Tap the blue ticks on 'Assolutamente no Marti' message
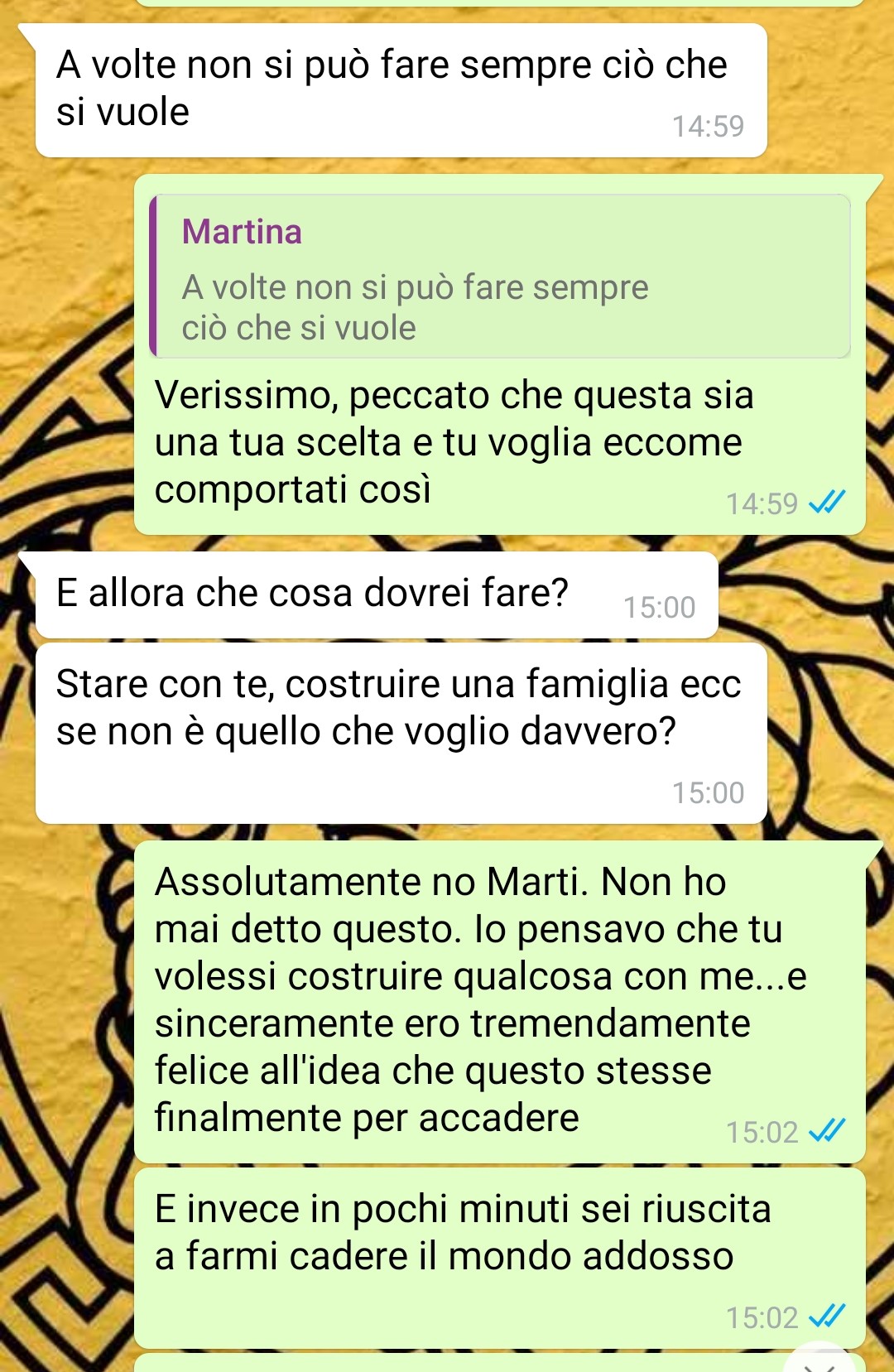Image resolution: width=894 pixels, height=1372 pixels. [827, 1130]
